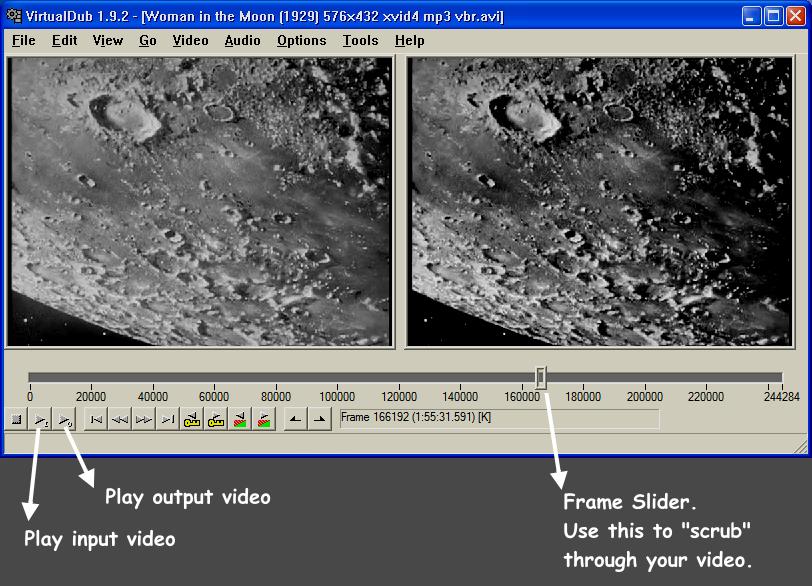This screenshot has height=586, width=812.
Task: Click the output video preview pane
Action: 600,201
